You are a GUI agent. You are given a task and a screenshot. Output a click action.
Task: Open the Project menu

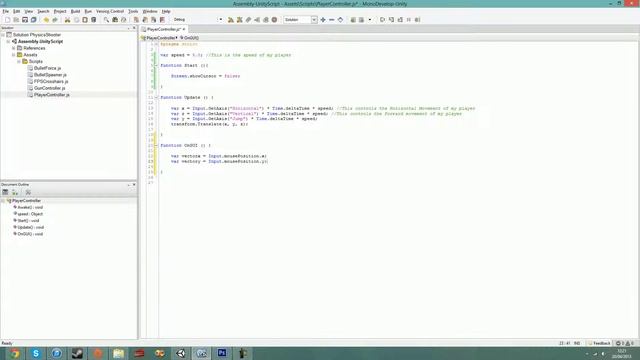60,11
